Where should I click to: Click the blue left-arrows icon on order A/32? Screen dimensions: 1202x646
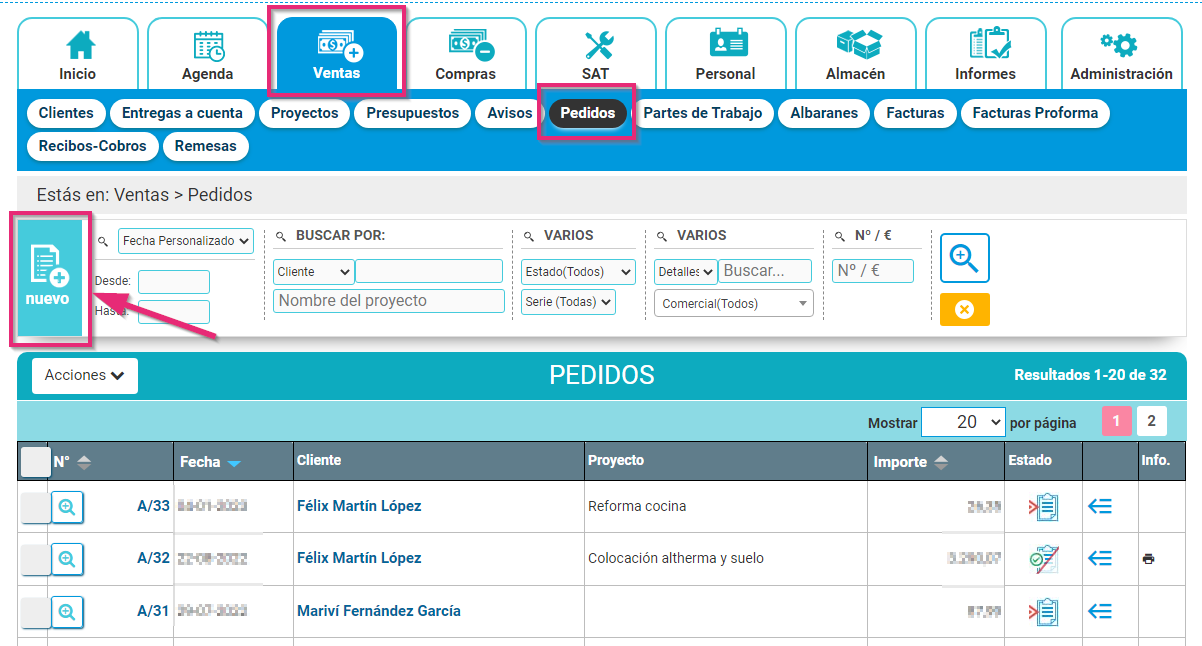tap(1100, 559)
